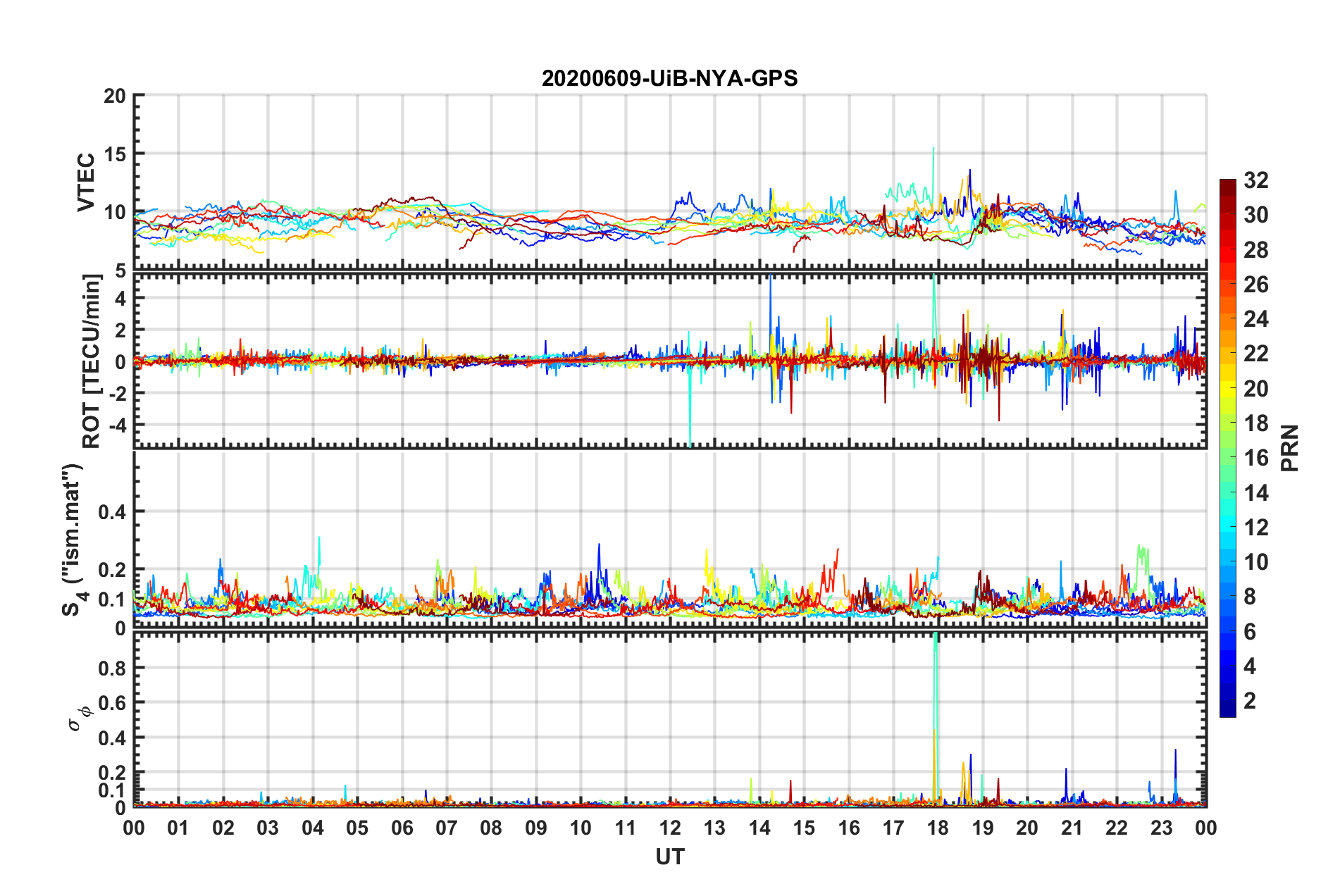Click x-axis hour tick 19

pyautogui.click(x=983, y=828)
